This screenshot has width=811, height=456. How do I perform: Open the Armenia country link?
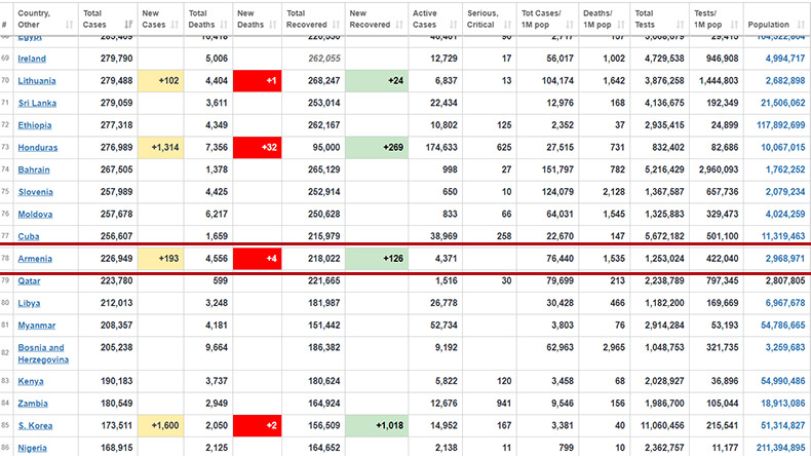click(x=35, y=259)
